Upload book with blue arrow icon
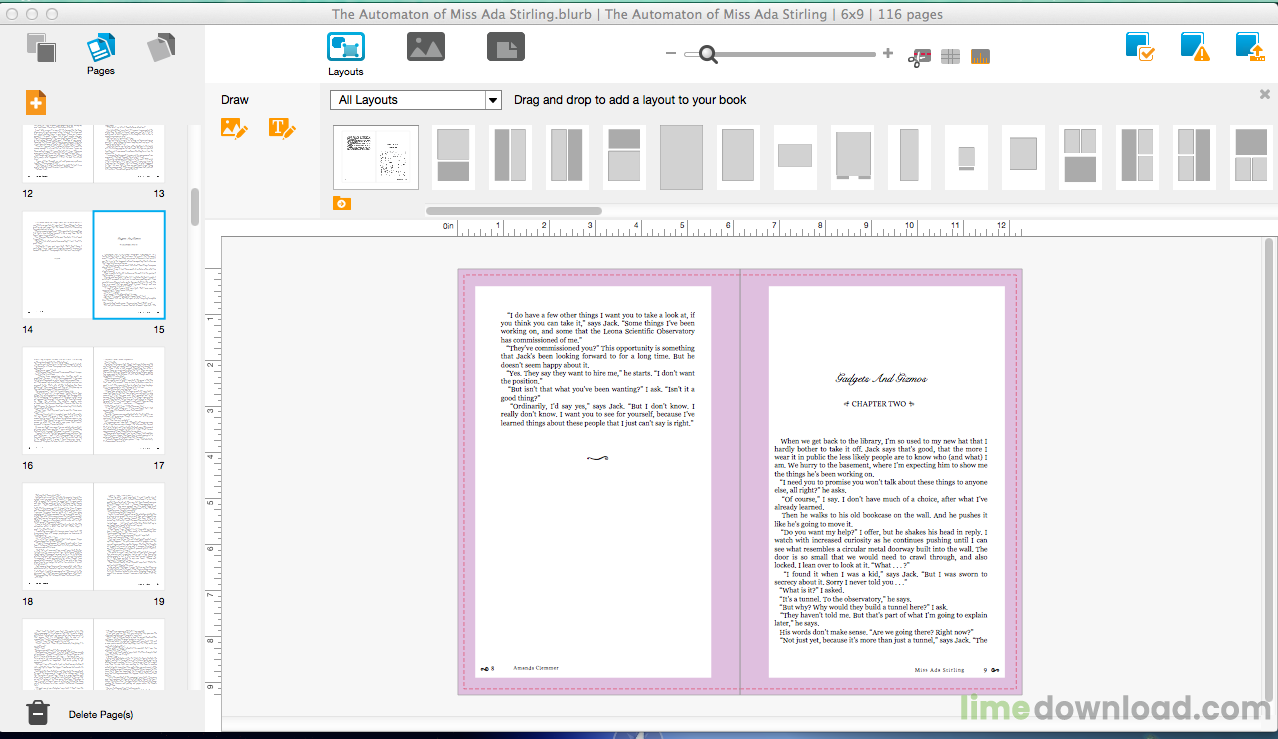This screenshot has width=1278, height=739. [1250, 47]
